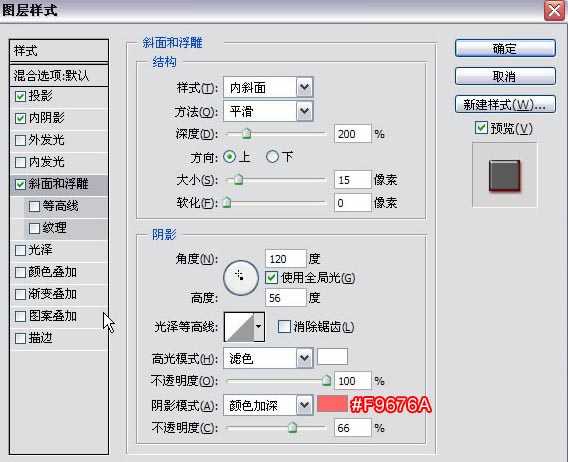568x462 pixels.
Task: Click the 确定 button
Action: (505, 48)
